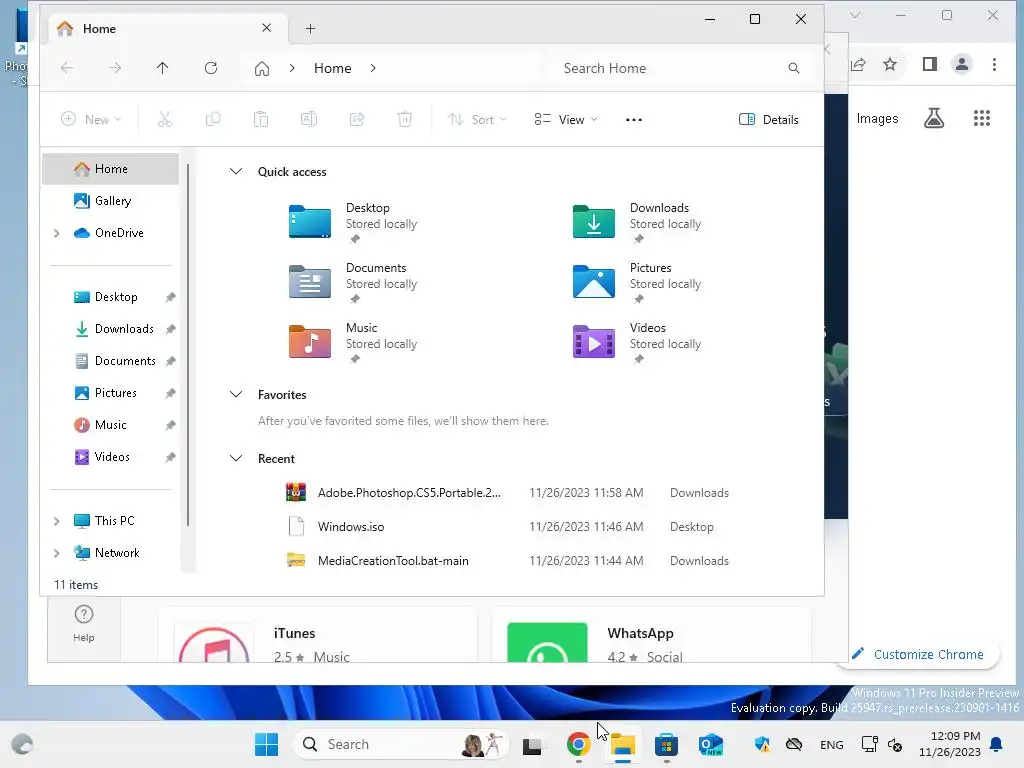Viewport: 1024px width, 768px height.
Task: Click the taskbar Search box
Action: coord(400,744)
